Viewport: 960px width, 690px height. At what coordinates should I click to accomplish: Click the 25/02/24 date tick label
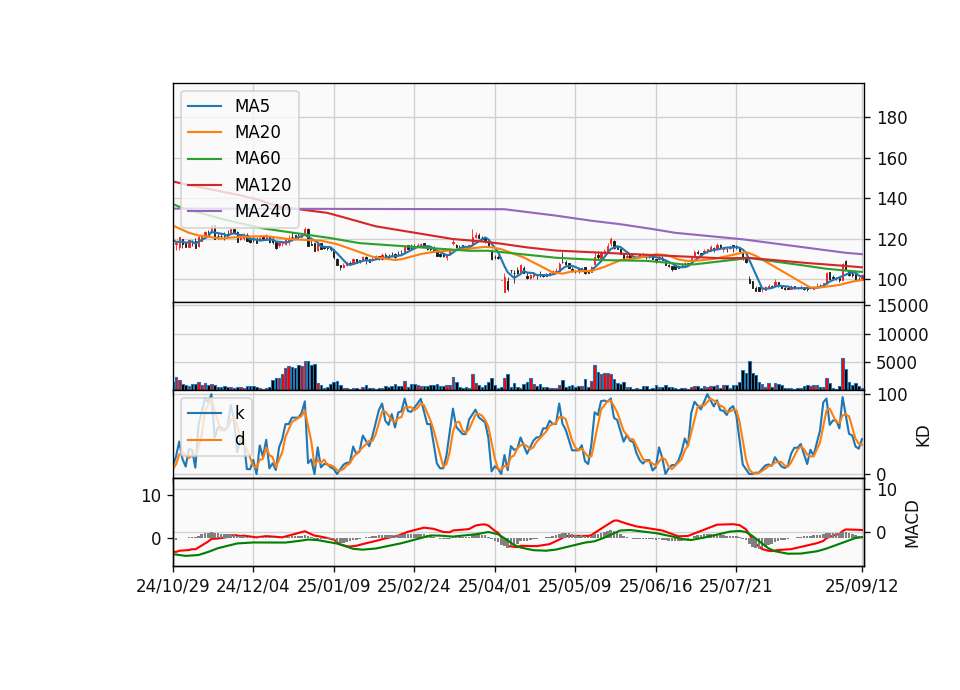[x=414, y=587]
